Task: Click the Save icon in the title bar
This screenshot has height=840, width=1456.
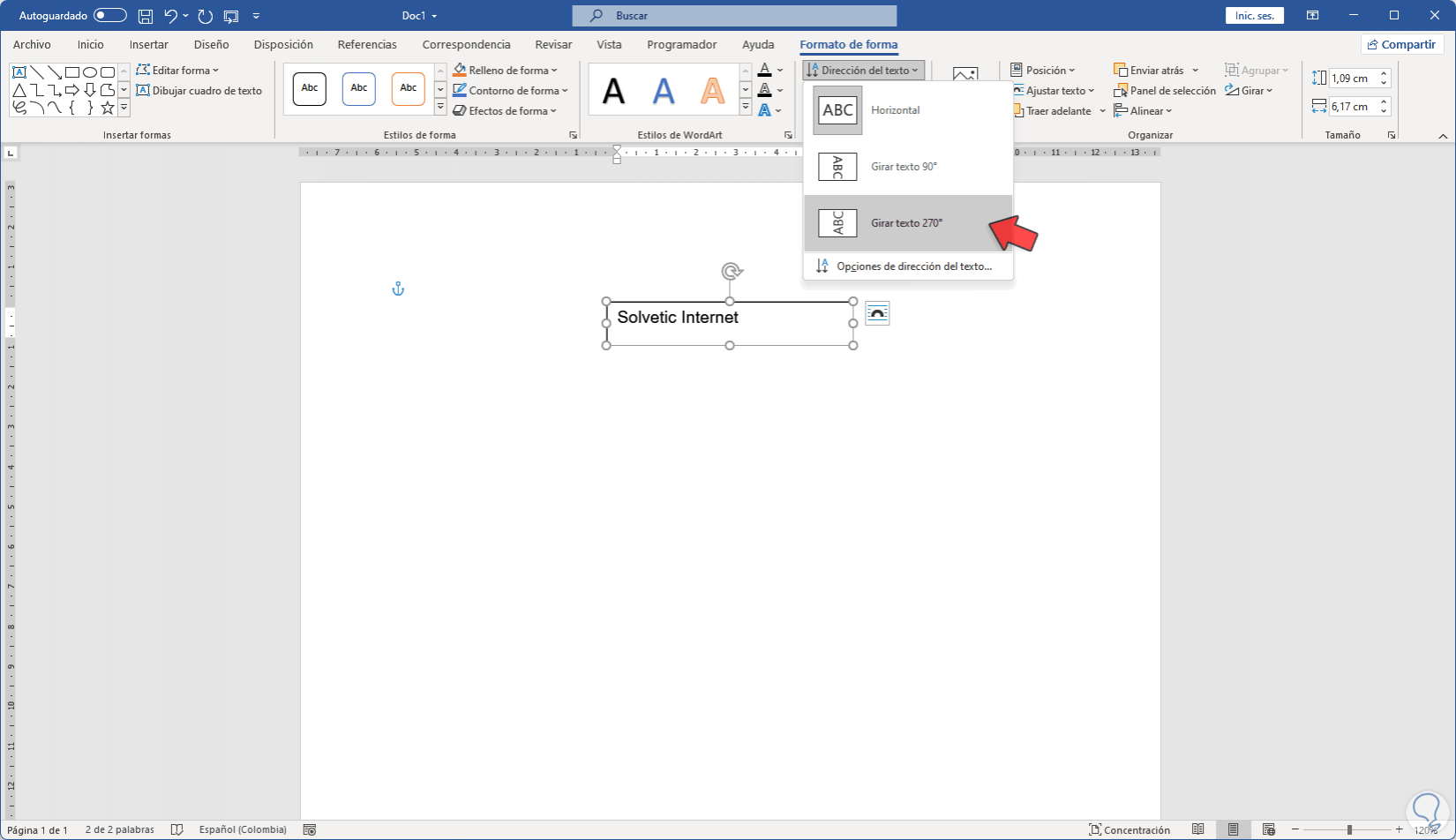Action: (146, 16)
